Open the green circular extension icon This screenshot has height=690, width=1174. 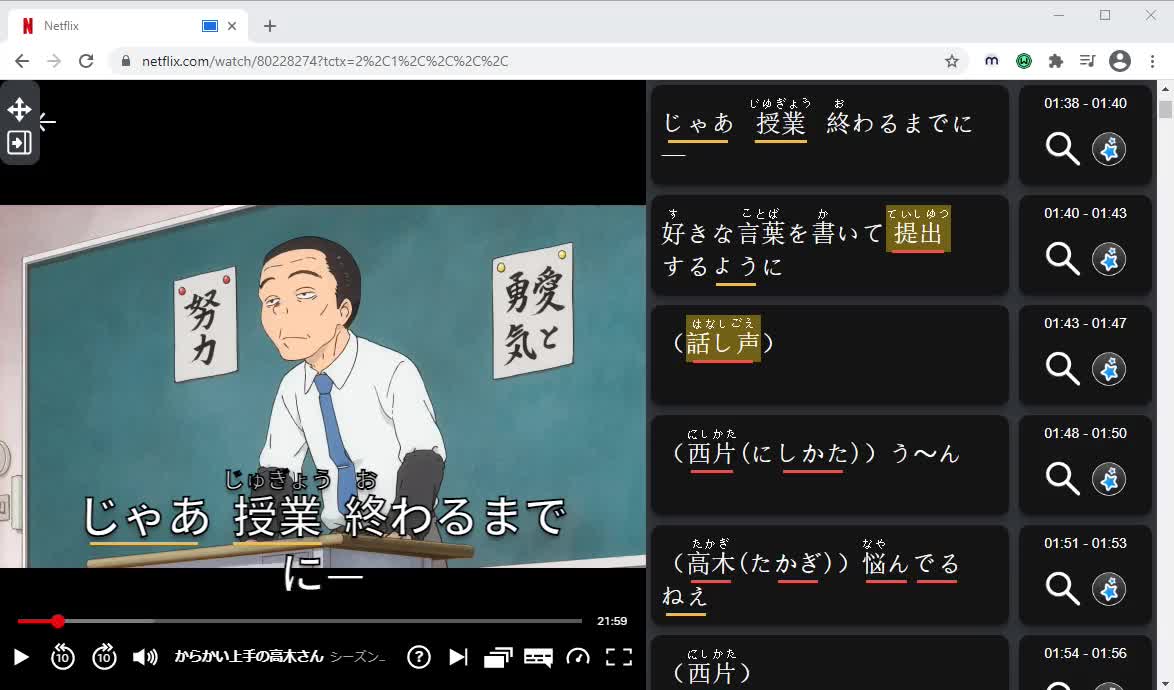[1024, 61]
